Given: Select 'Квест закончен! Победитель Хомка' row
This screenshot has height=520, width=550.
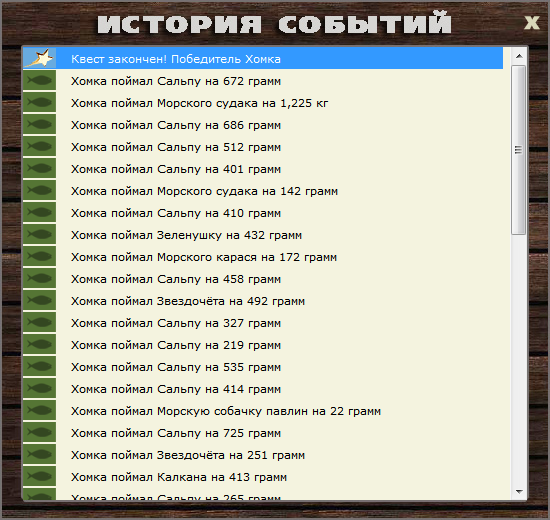Looking at the screenshot, I should pos(263,58).
